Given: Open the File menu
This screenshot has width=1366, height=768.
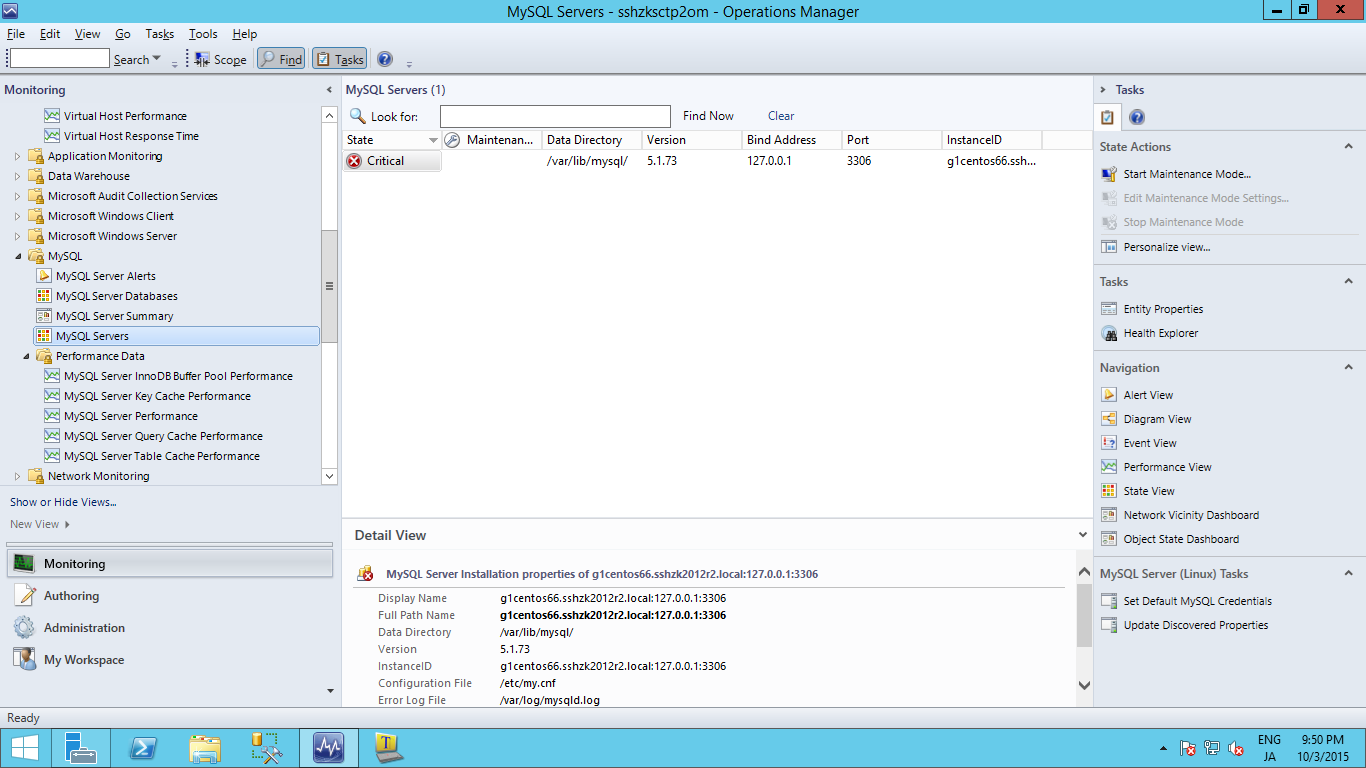Looking at the screenshot, I should 16,34.
